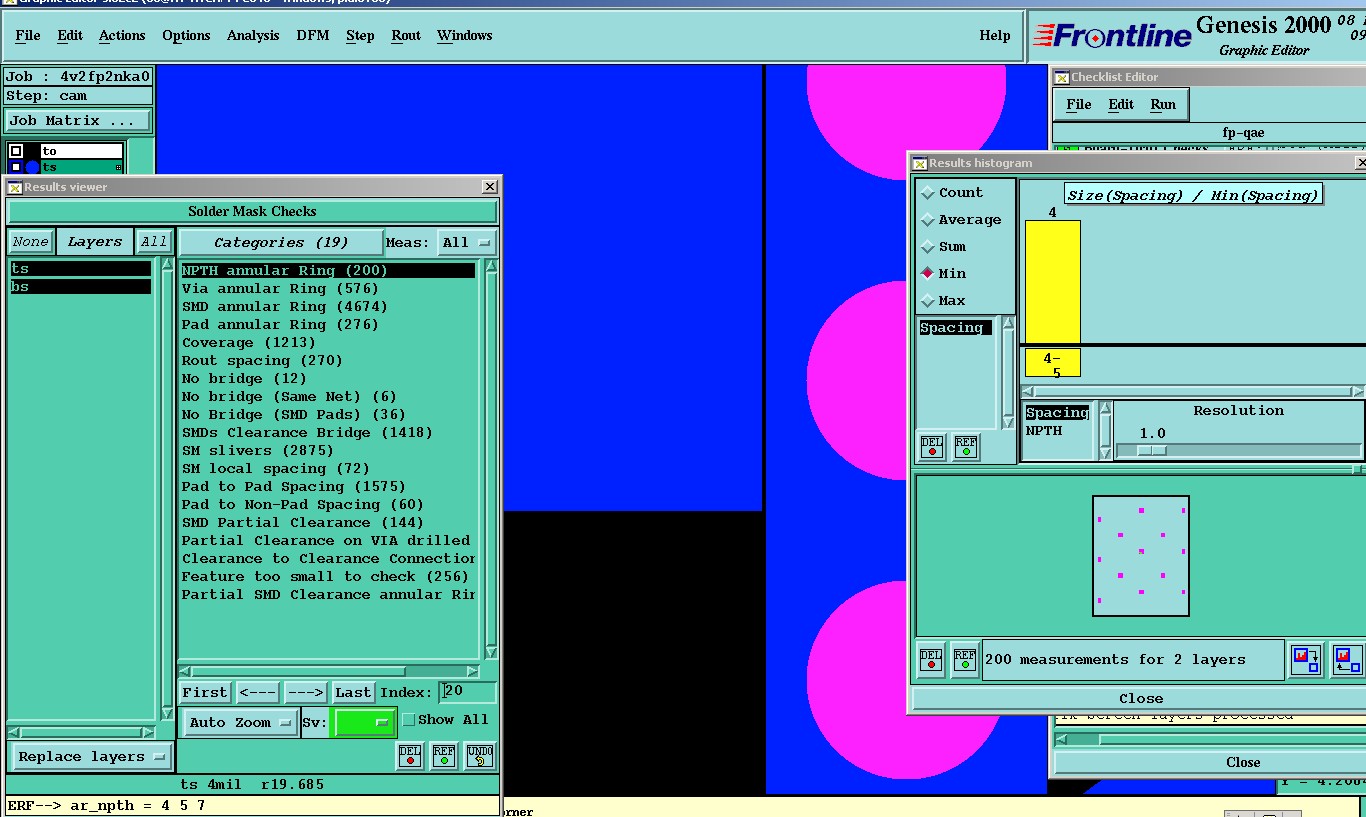This screenshot has width=1366, height=817.
Task: Open the Sv green color dropdown
Action: coord(365,722)
